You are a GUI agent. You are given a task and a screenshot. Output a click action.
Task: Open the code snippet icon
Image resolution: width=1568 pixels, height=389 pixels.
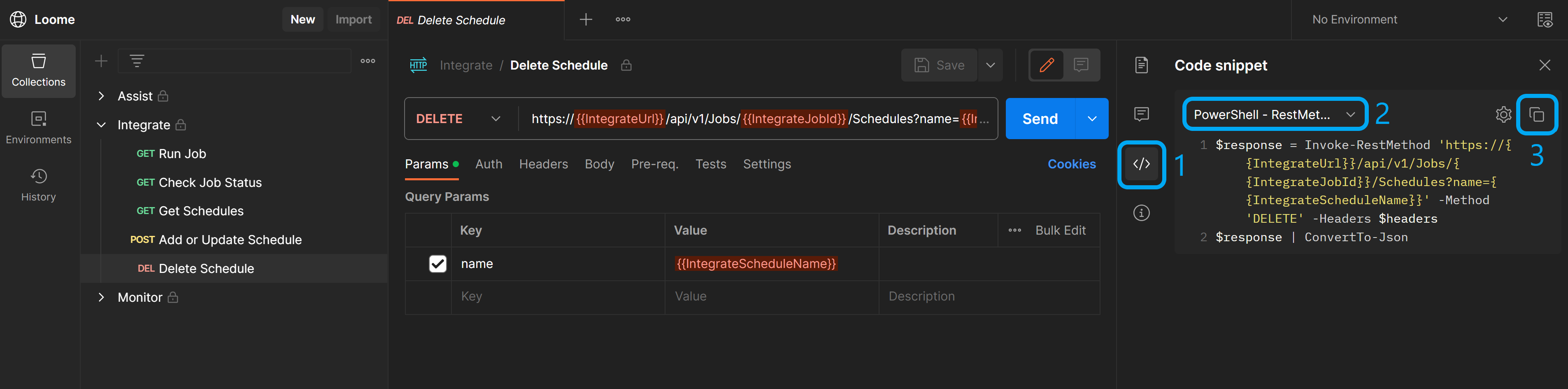click(1141, 164)
